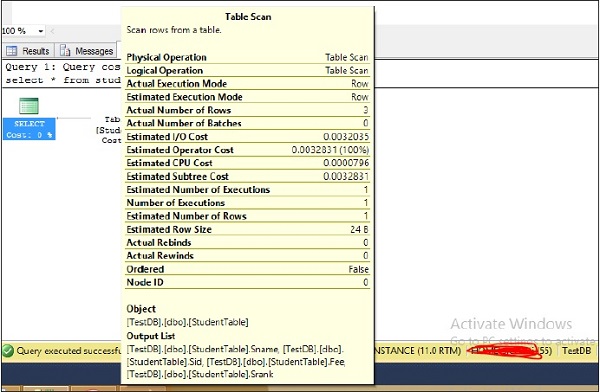Click the select * from query text line
600x392 pixels.
coord(63,80)
